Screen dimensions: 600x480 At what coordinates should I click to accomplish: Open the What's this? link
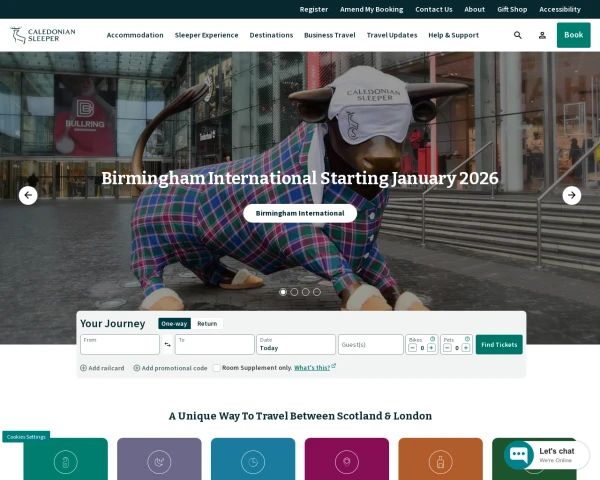[312, 368]
